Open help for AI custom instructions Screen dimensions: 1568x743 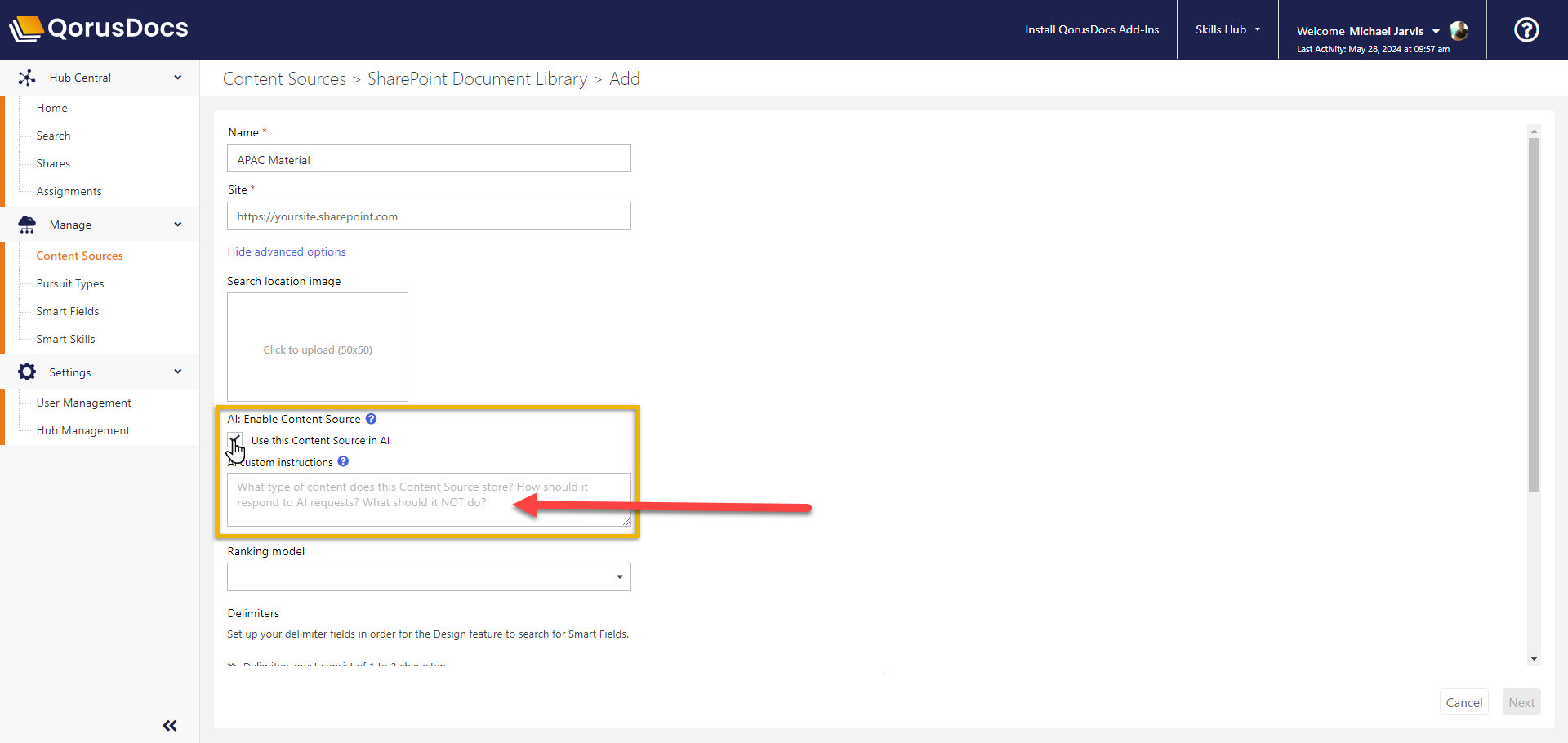point(343,461)
